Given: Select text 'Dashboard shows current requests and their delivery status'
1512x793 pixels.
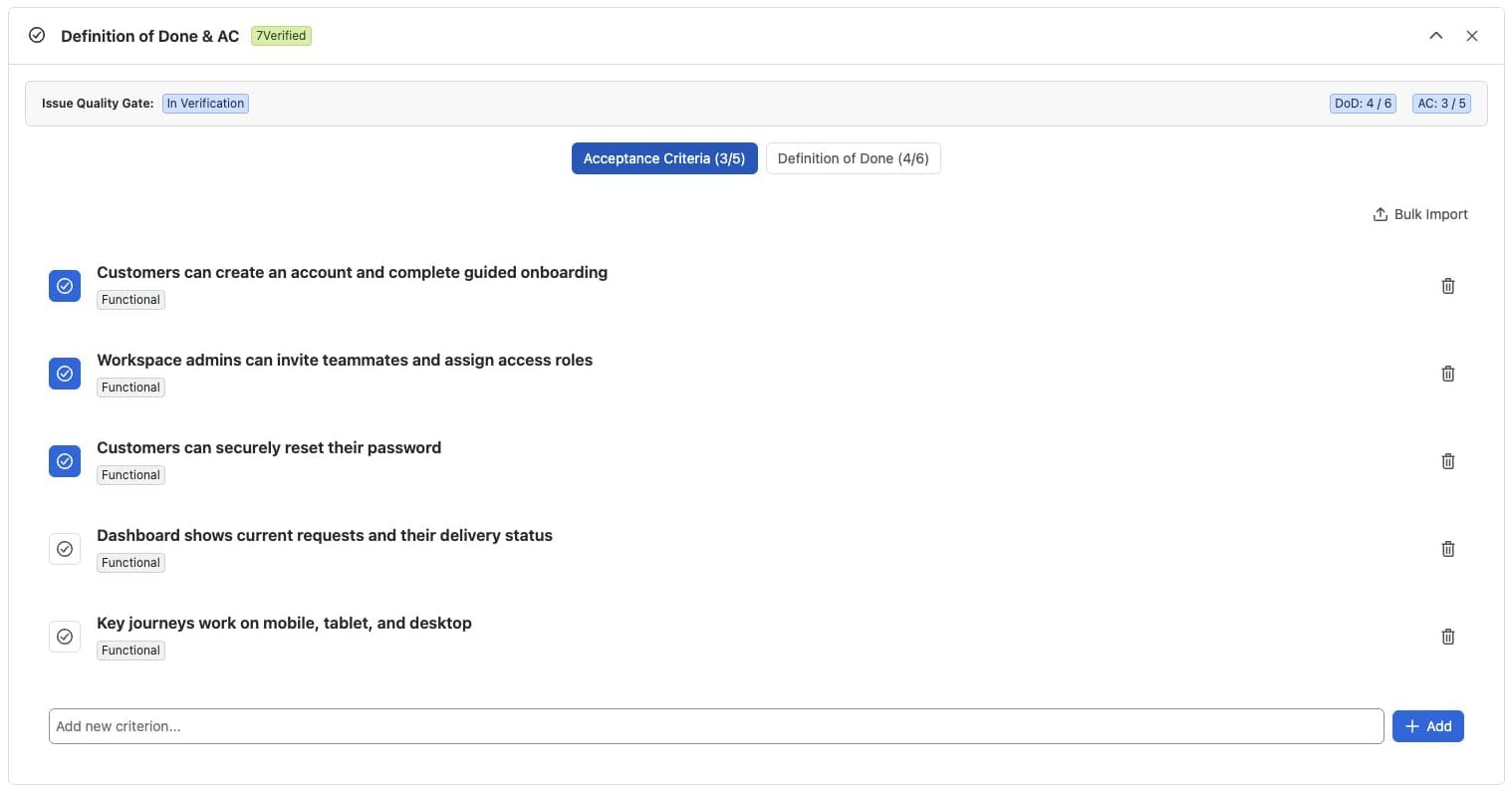Looking at the screenshot, I should (325, 535).
